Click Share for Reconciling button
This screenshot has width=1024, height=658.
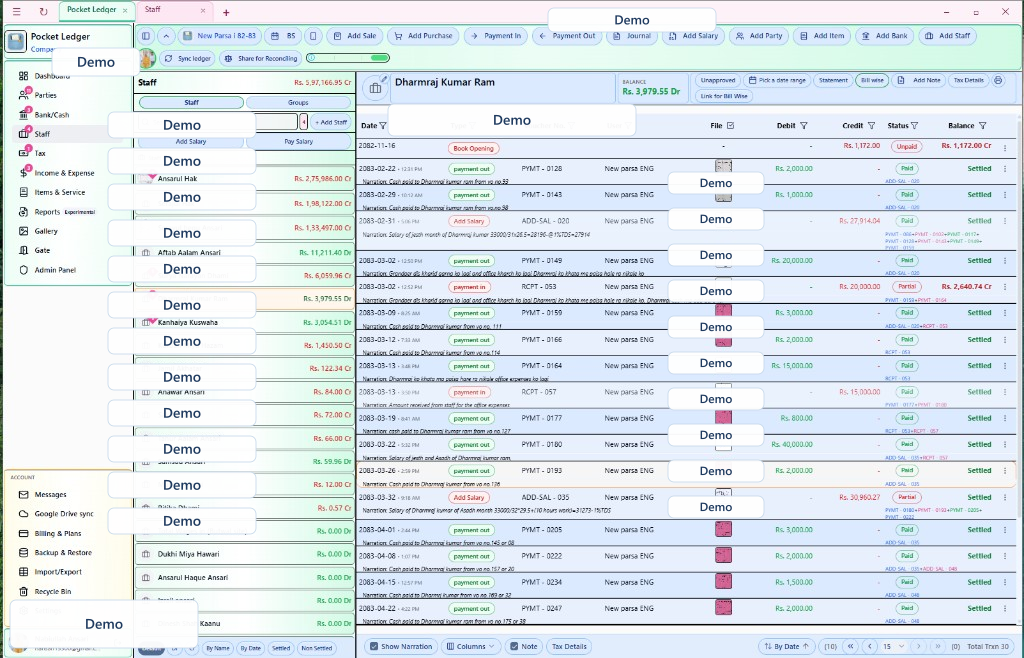pos(261,58)
